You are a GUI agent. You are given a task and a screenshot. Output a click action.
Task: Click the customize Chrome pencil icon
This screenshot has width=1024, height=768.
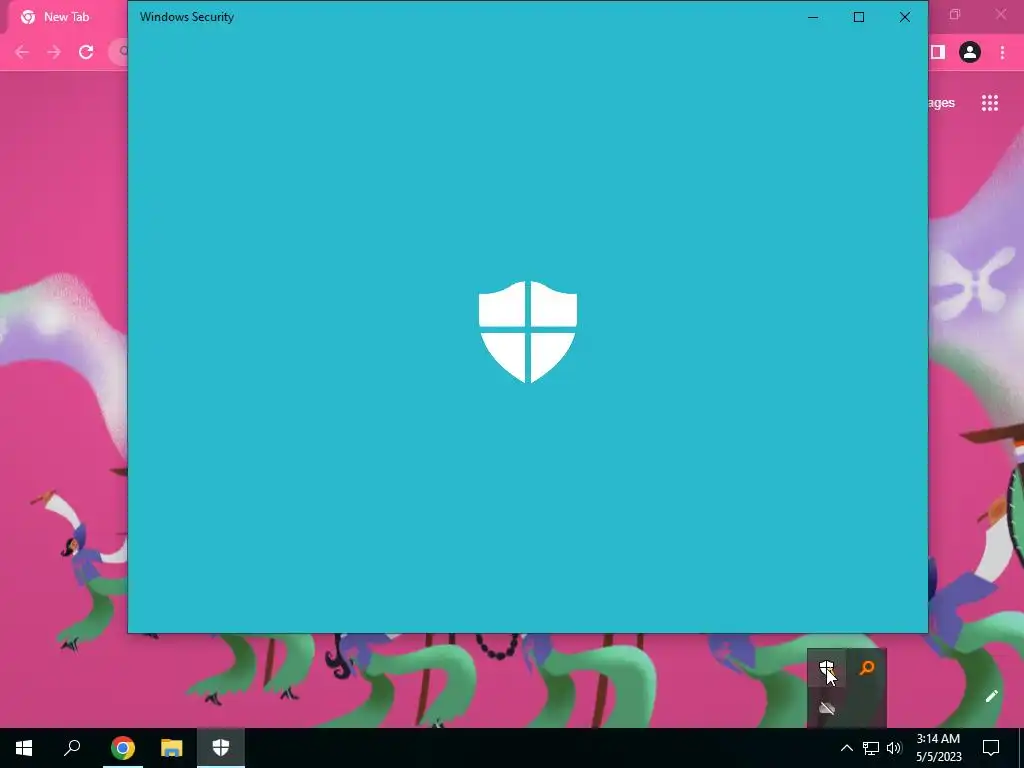[x=991, y=696]
